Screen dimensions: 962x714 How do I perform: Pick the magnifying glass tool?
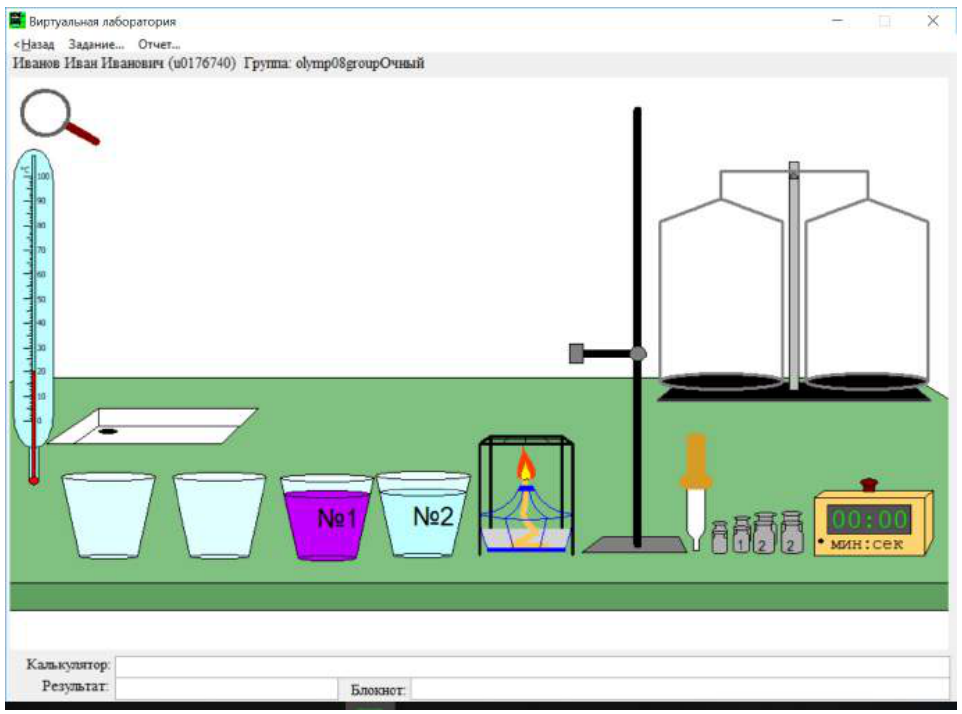[x=58, y=117]
